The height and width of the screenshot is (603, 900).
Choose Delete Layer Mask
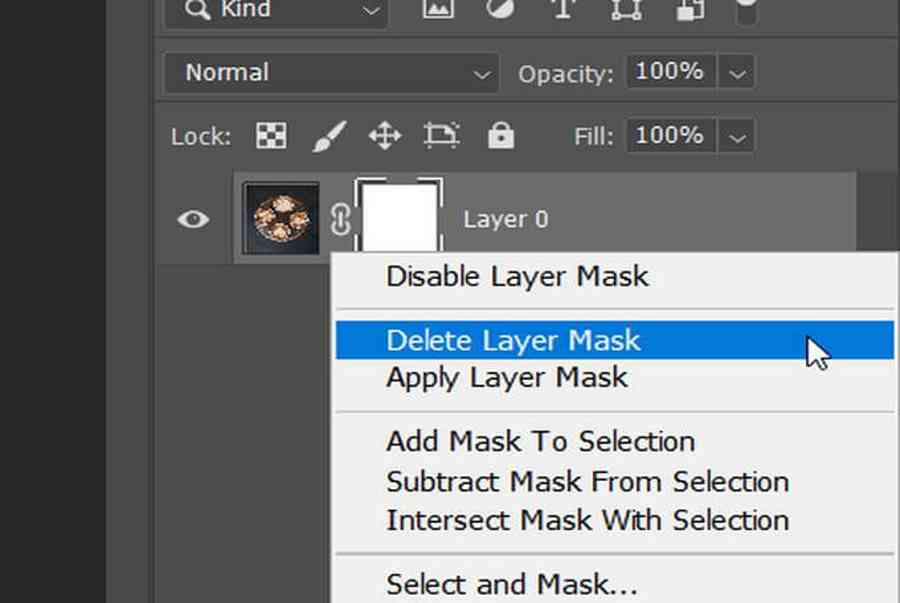pos(513,341)
